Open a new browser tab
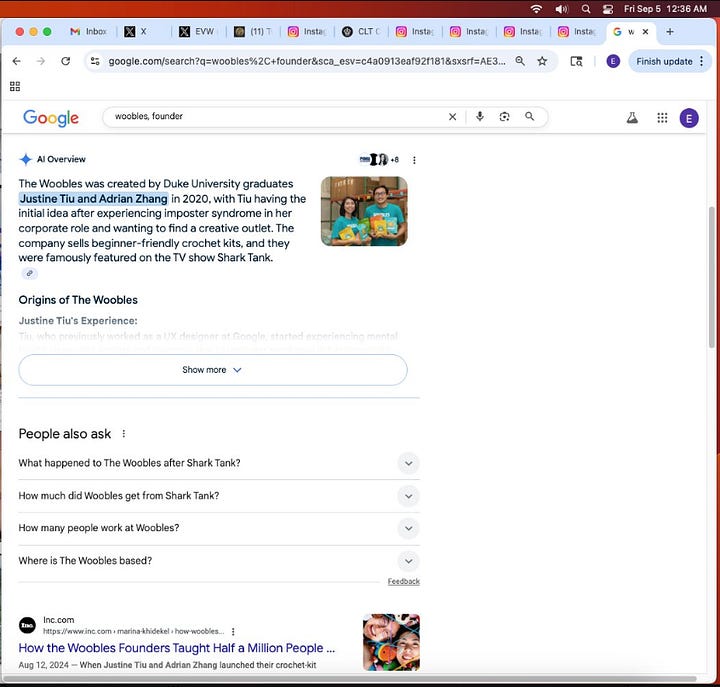 coord(669,32)
